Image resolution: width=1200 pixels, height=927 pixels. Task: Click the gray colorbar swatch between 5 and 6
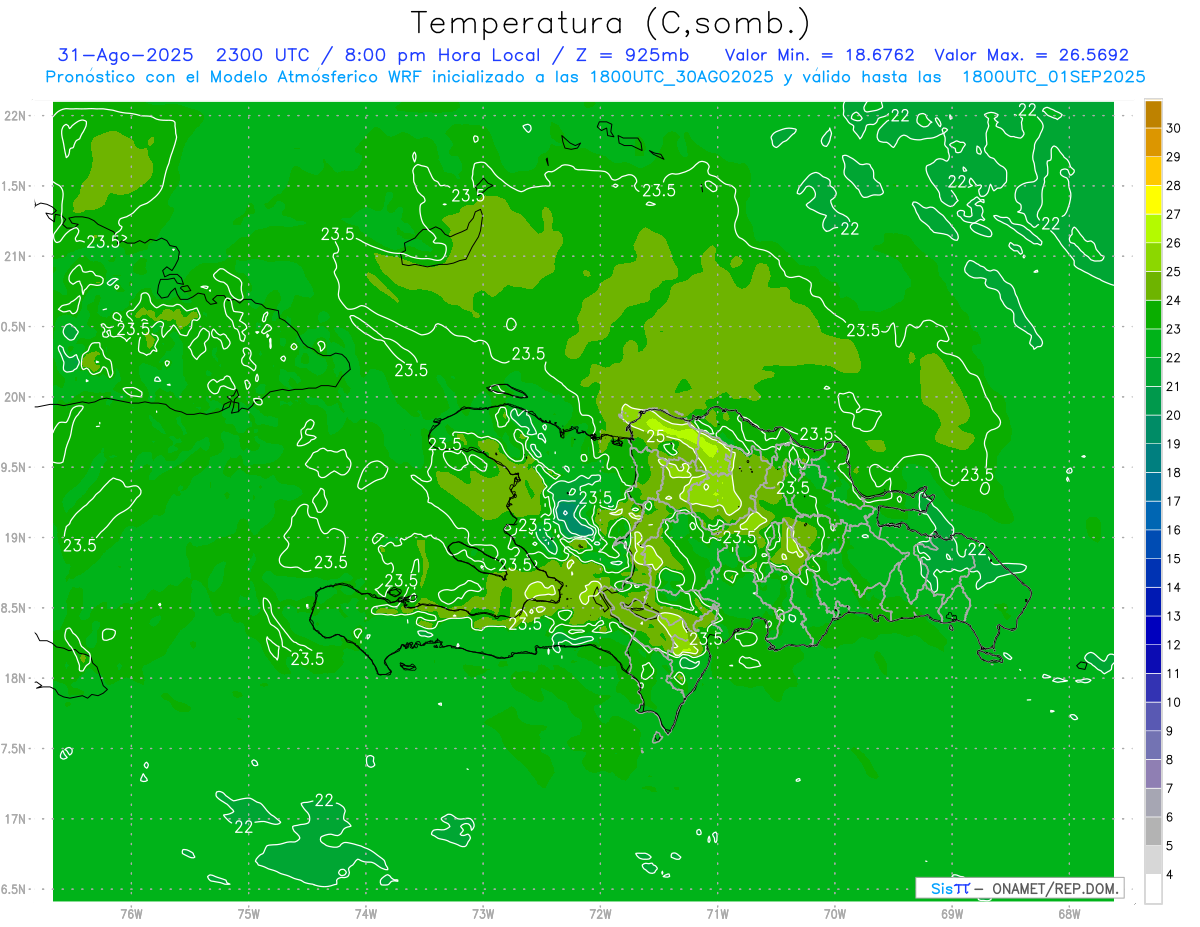click(x=1153, y=832)
